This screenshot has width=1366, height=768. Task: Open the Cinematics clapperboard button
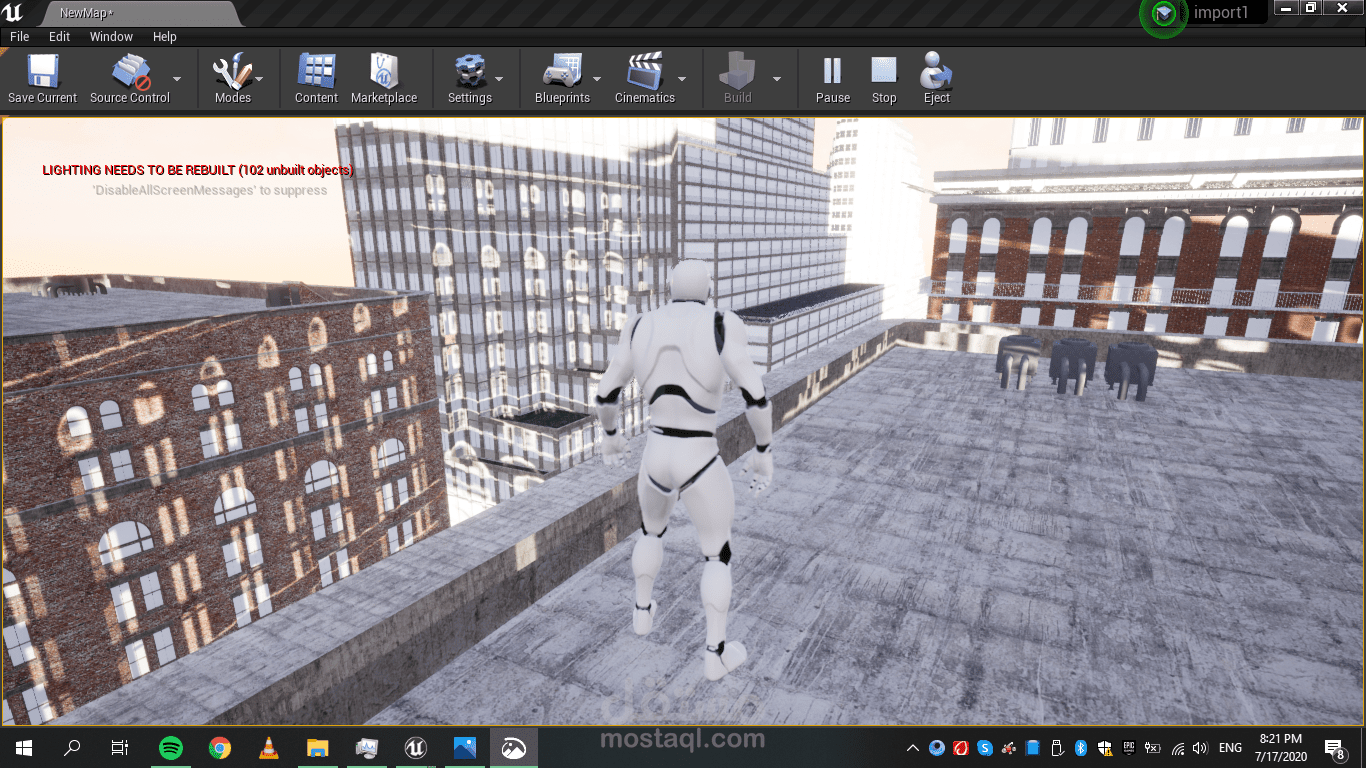pos(645,78)
